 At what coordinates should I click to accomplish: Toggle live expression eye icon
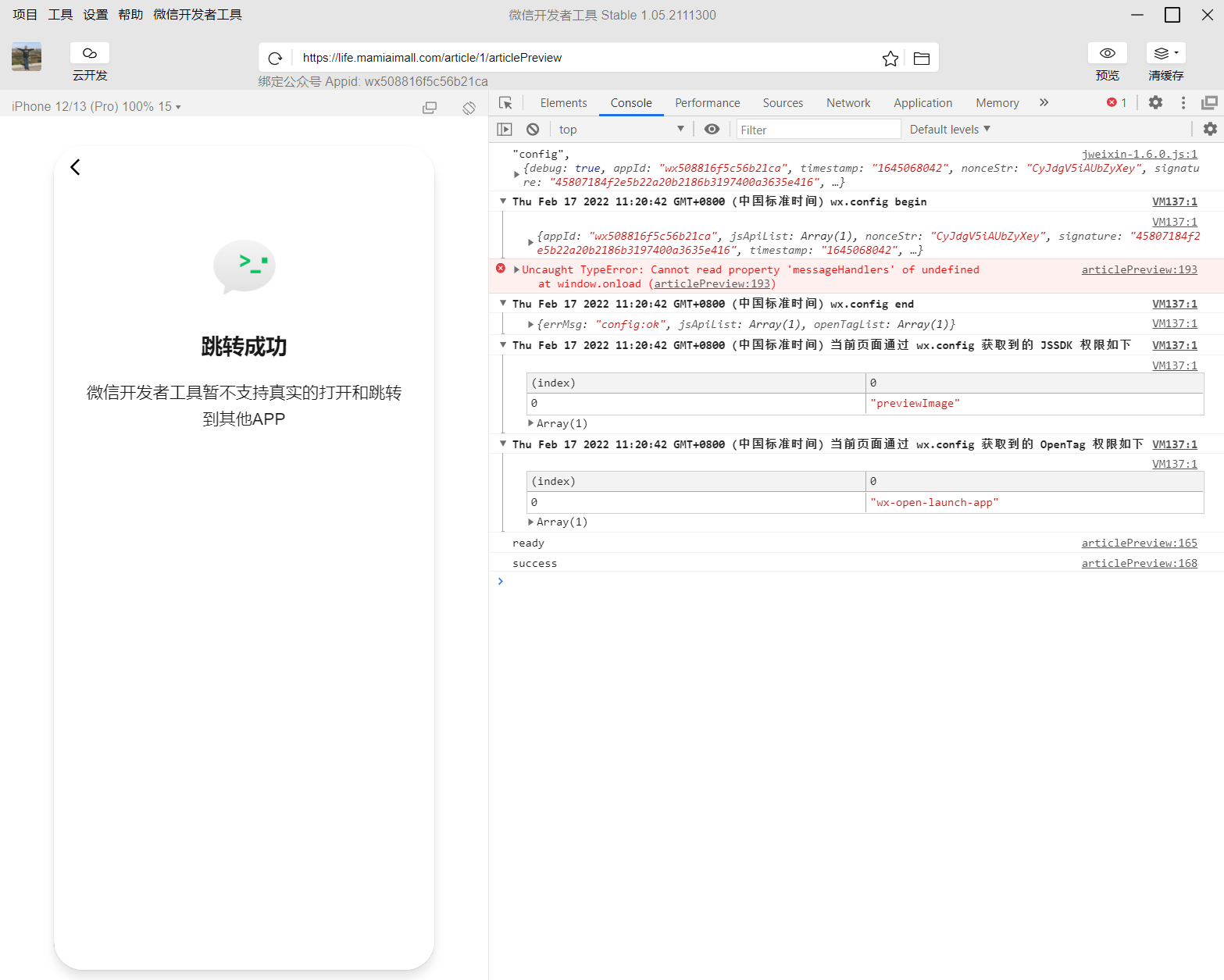[712, 130]
